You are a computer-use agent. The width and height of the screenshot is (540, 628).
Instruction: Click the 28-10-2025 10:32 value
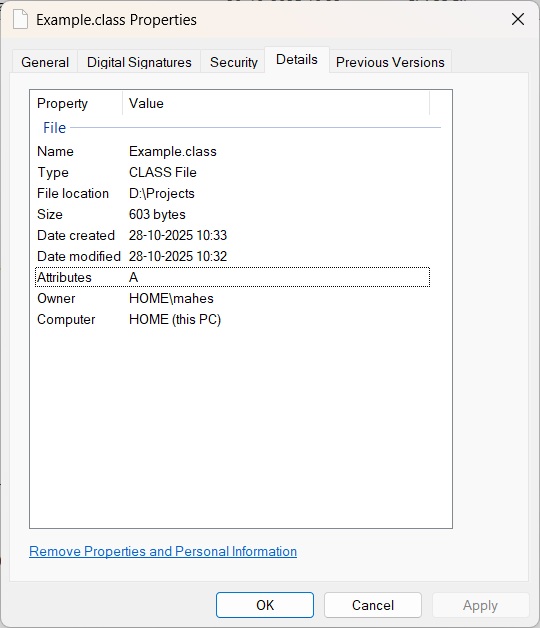(x=178, y=256)
